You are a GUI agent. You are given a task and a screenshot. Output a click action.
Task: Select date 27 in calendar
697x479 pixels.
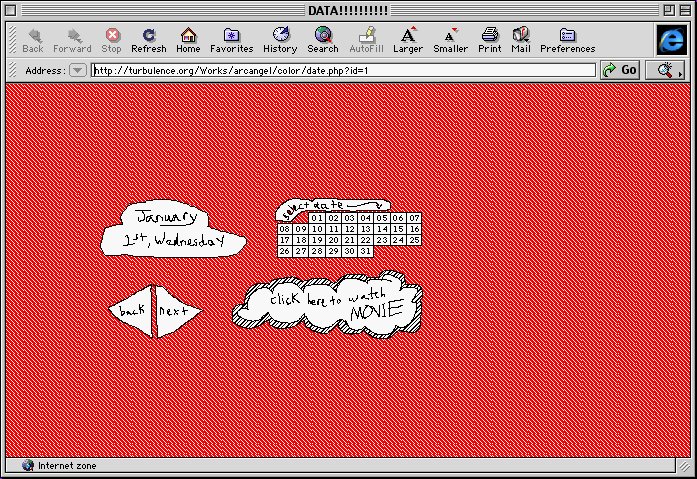click(301, 251)
